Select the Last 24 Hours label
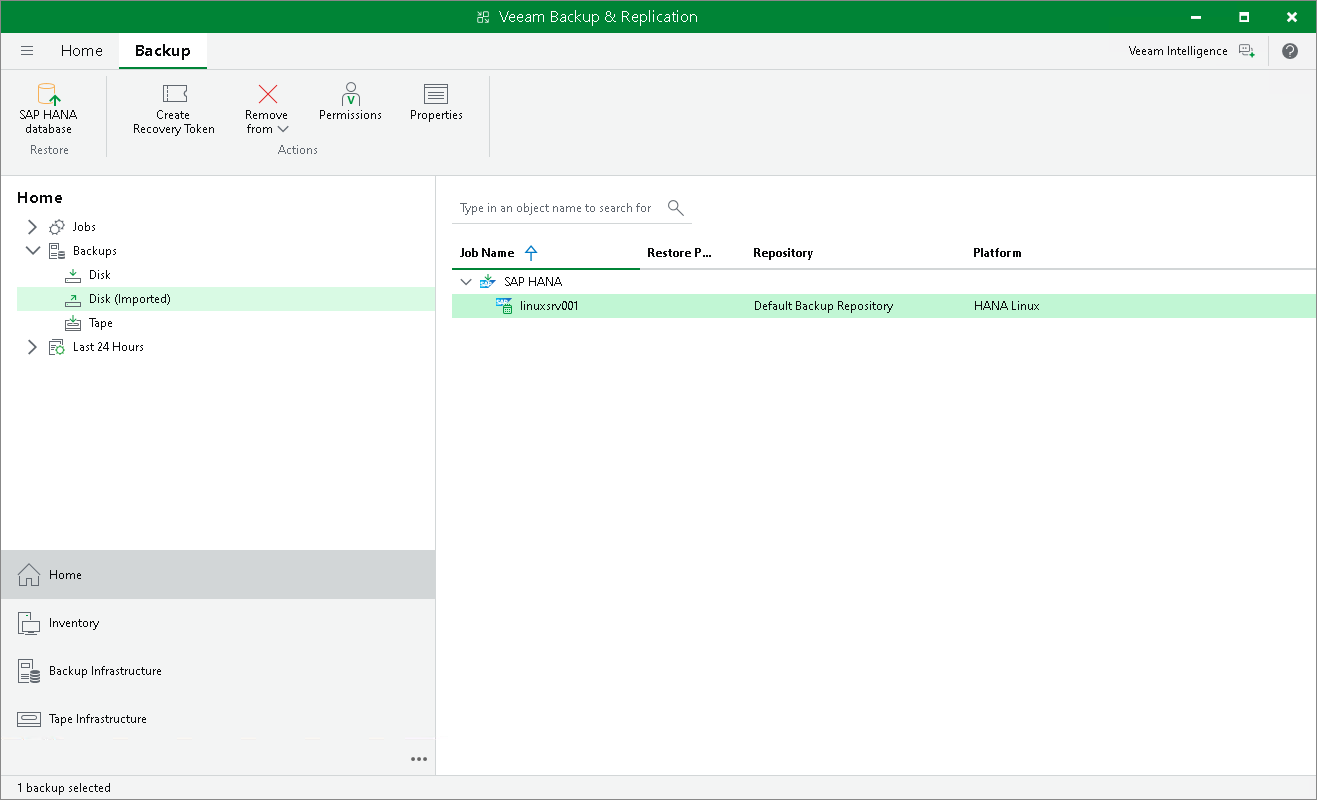The image size is (1317, 800). coord(108,347)
